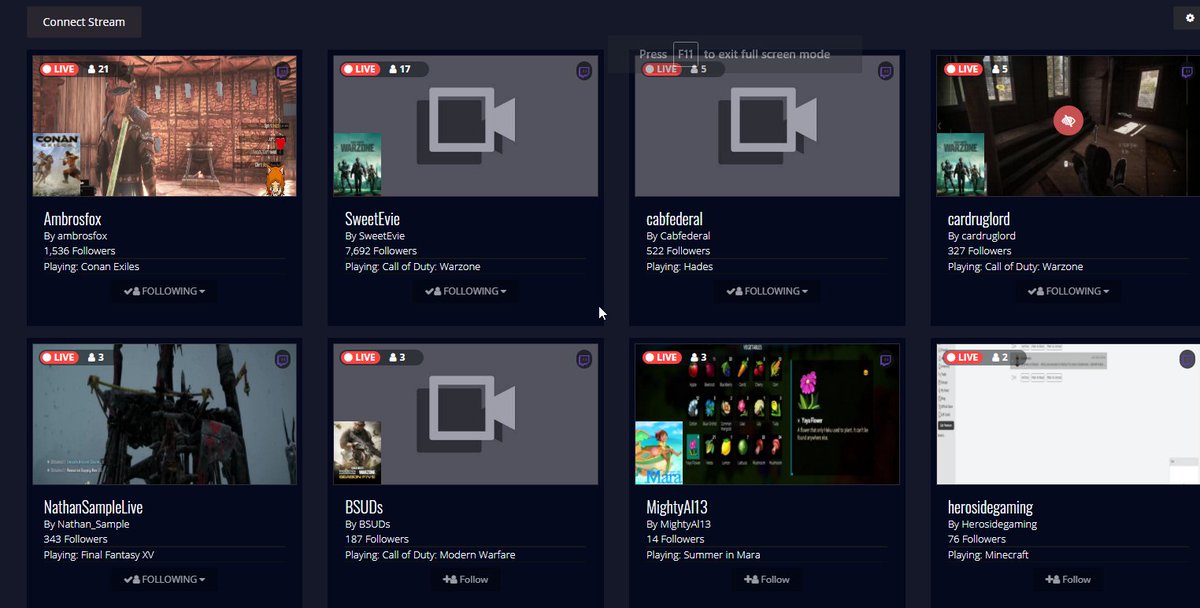
Task: Click 'Playing: Call of Duty: Modern Warfare' text
Action: point(430,555)
